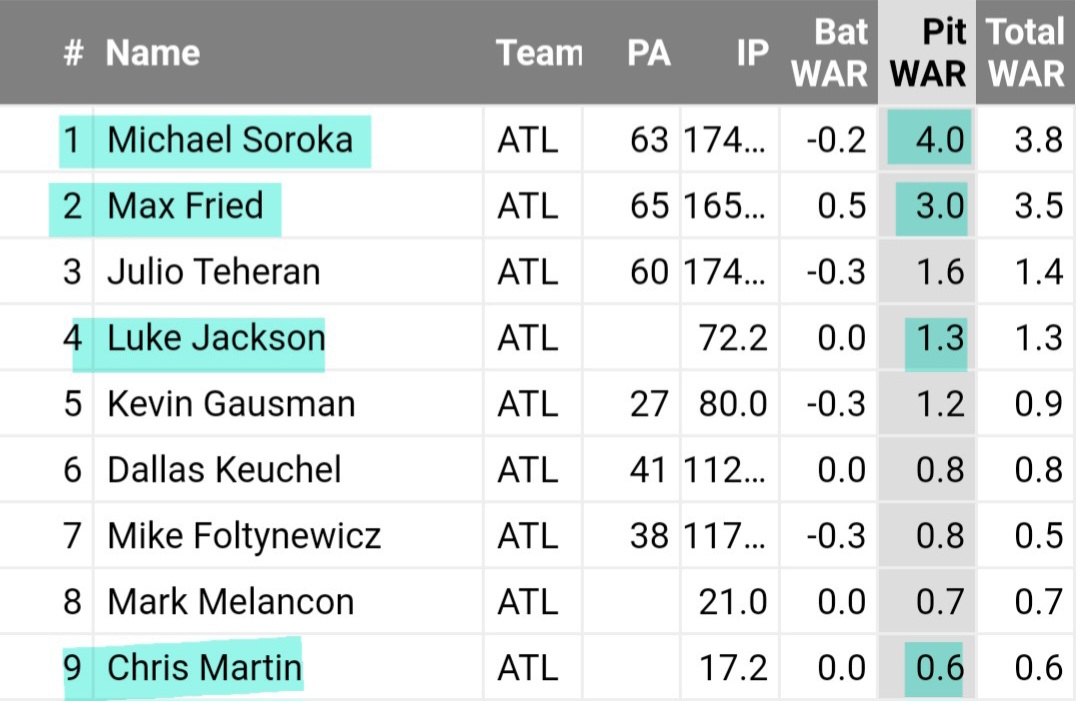Select Max Fried's 3.5 Total WAR cell

(1038, 205)
